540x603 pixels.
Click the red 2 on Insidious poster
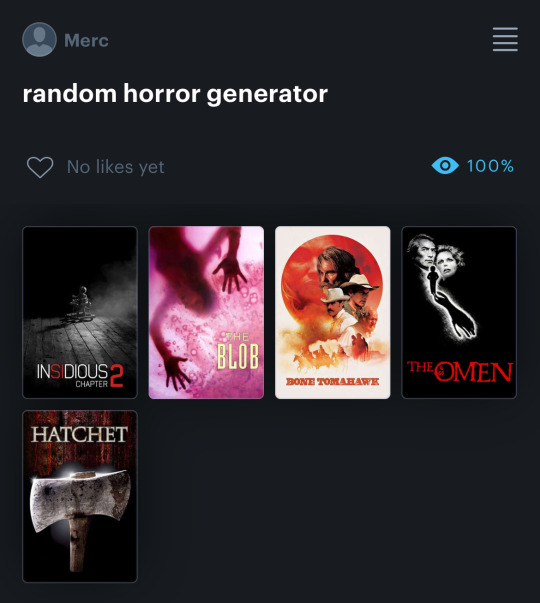[117, 376]
